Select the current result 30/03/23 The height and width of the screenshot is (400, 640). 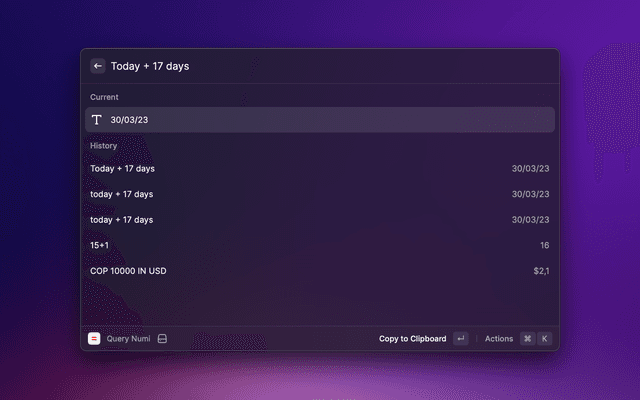click(x=320, y=120)
